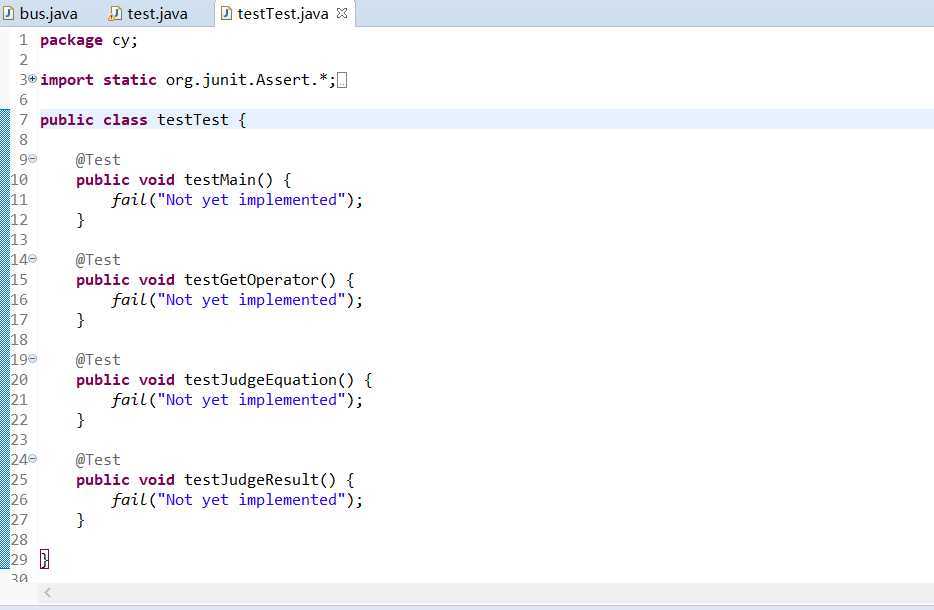Click the method name testMain

(220, 179)
